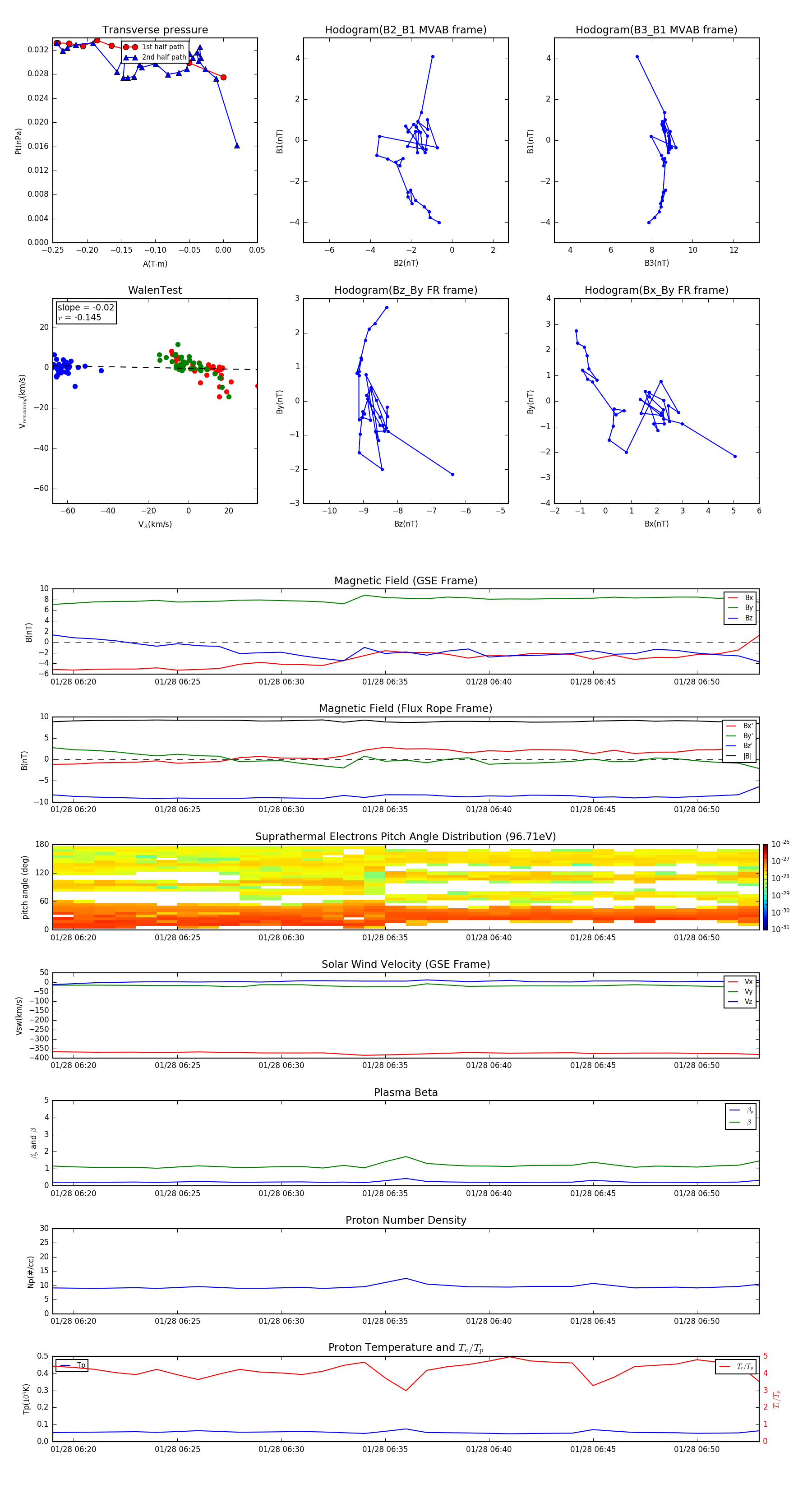The height and width of the screenshot is (1489, 812).
Task: Click the 'V_remaining(km/s)' y-axis label
Action: point(22,401)
